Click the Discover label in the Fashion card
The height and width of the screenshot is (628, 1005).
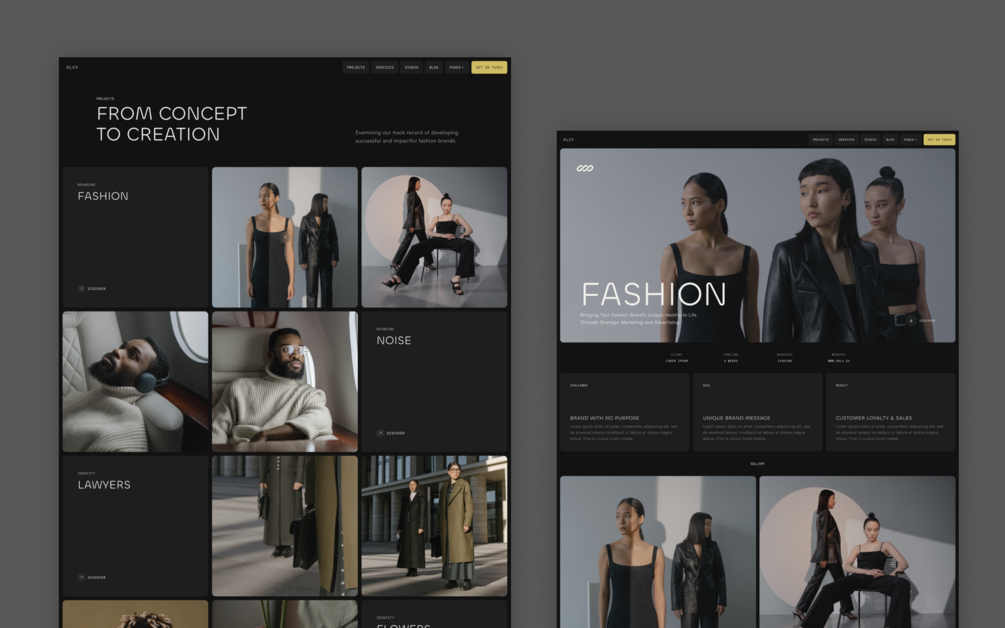tap(97, 289)
